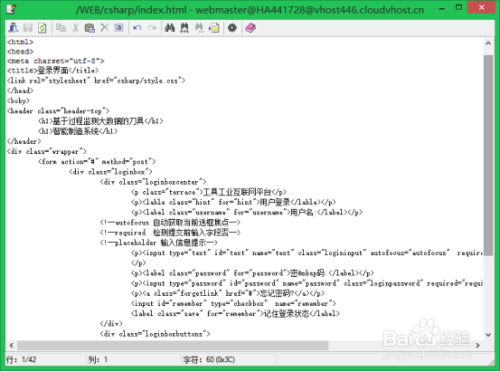
Task: Maximize the editor window
Action: point(459,7)
